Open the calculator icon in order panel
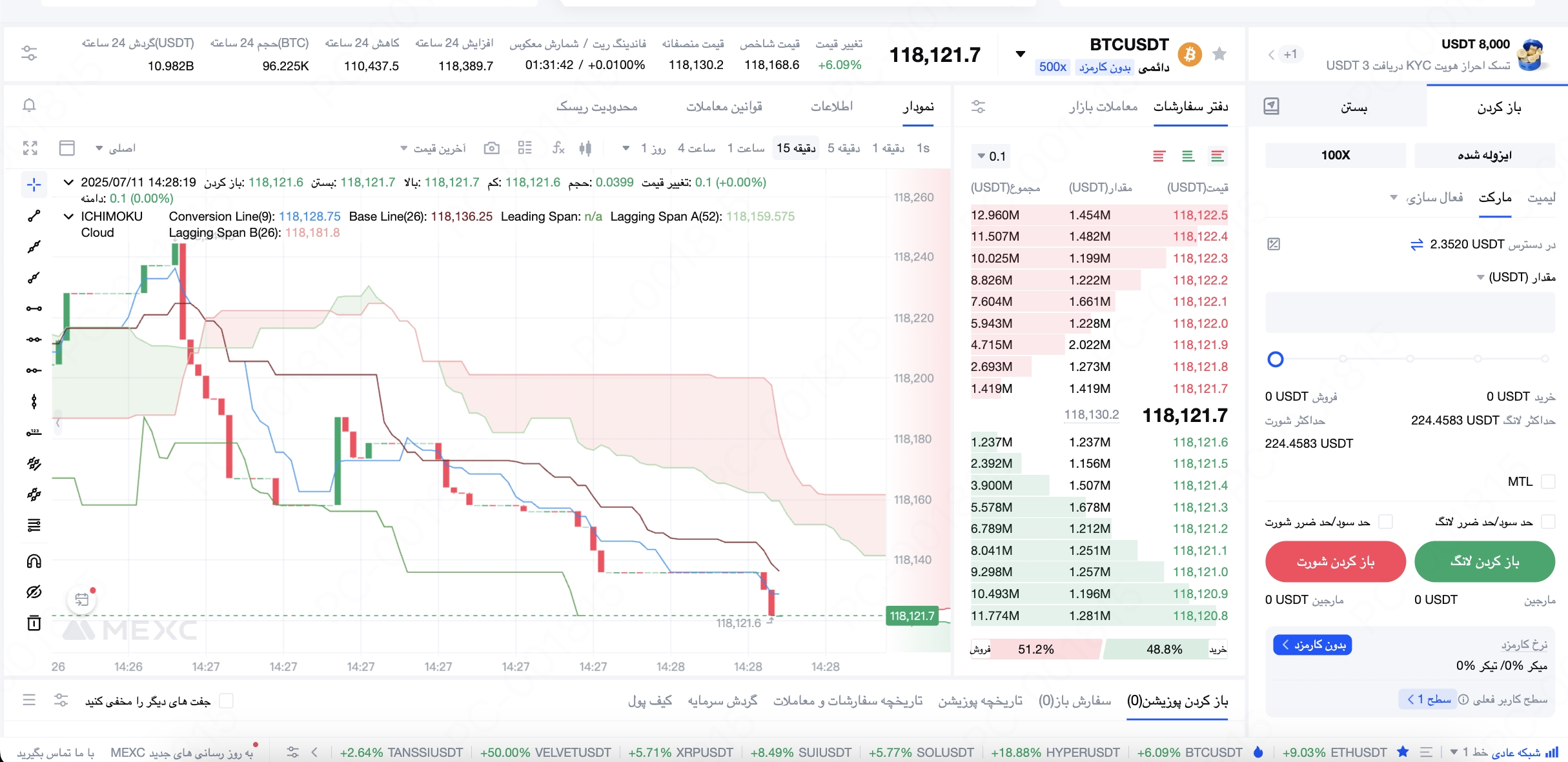Image resolution: width=1568 pixels, height=762 pixels. pyautogui.click(x=1274, y=244)
